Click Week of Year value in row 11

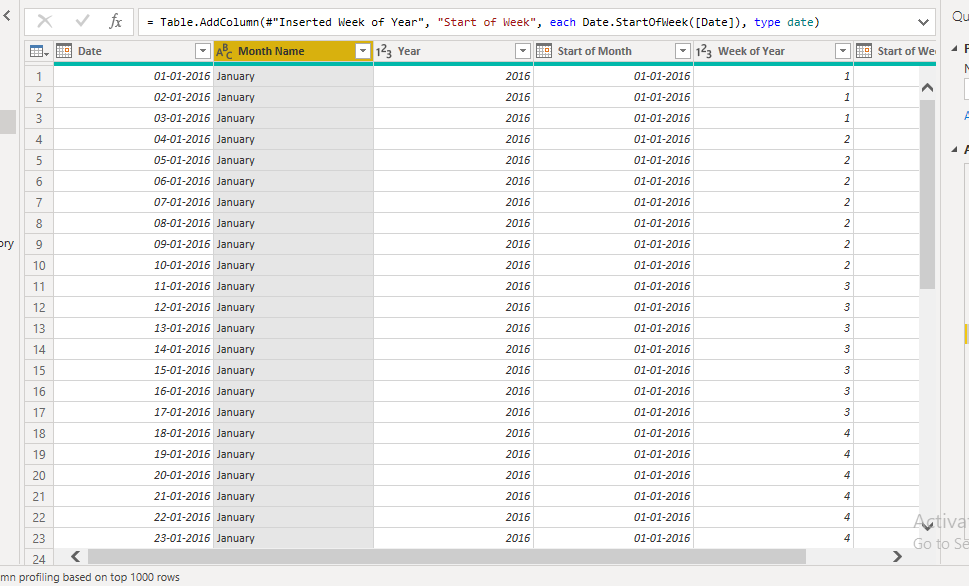[774, 287]
